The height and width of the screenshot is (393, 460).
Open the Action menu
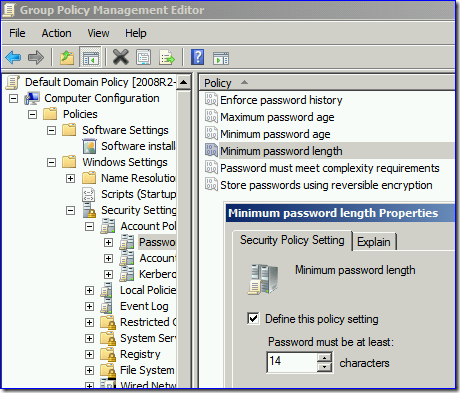pyautogui.click(x=56, y=33)
